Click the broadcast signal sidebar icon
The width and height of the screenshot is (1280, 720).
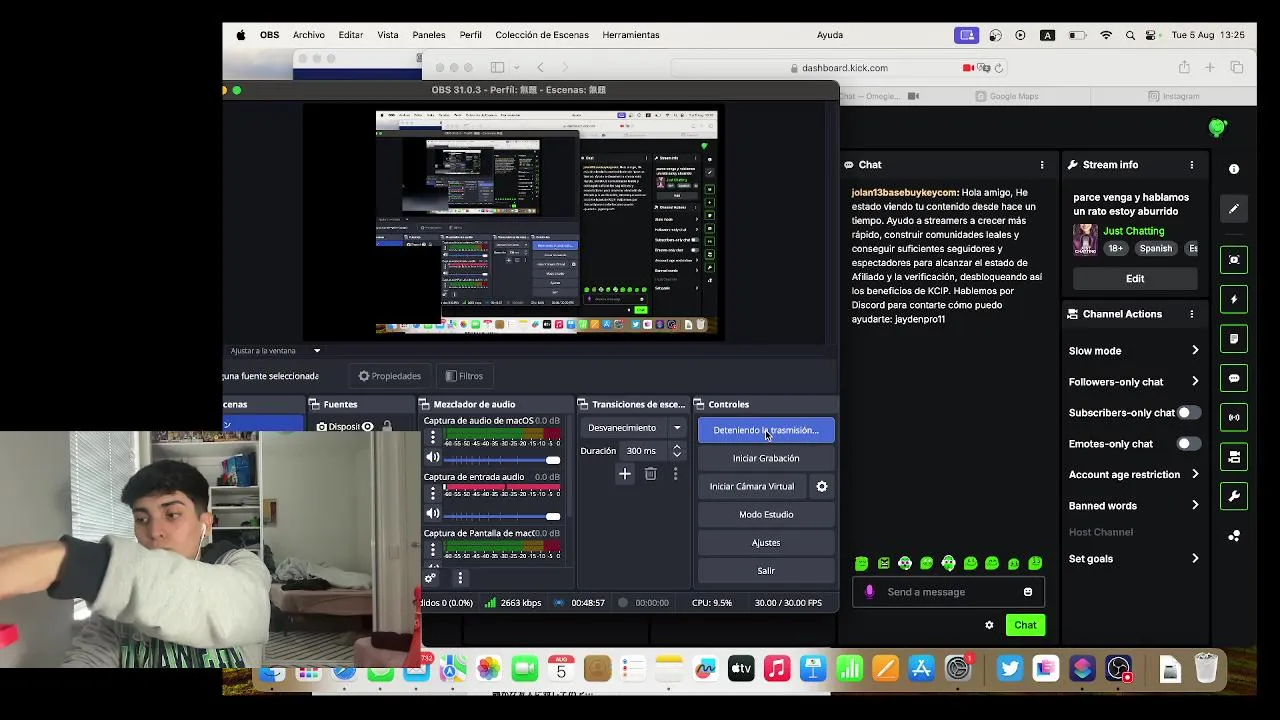(1234, 418)
